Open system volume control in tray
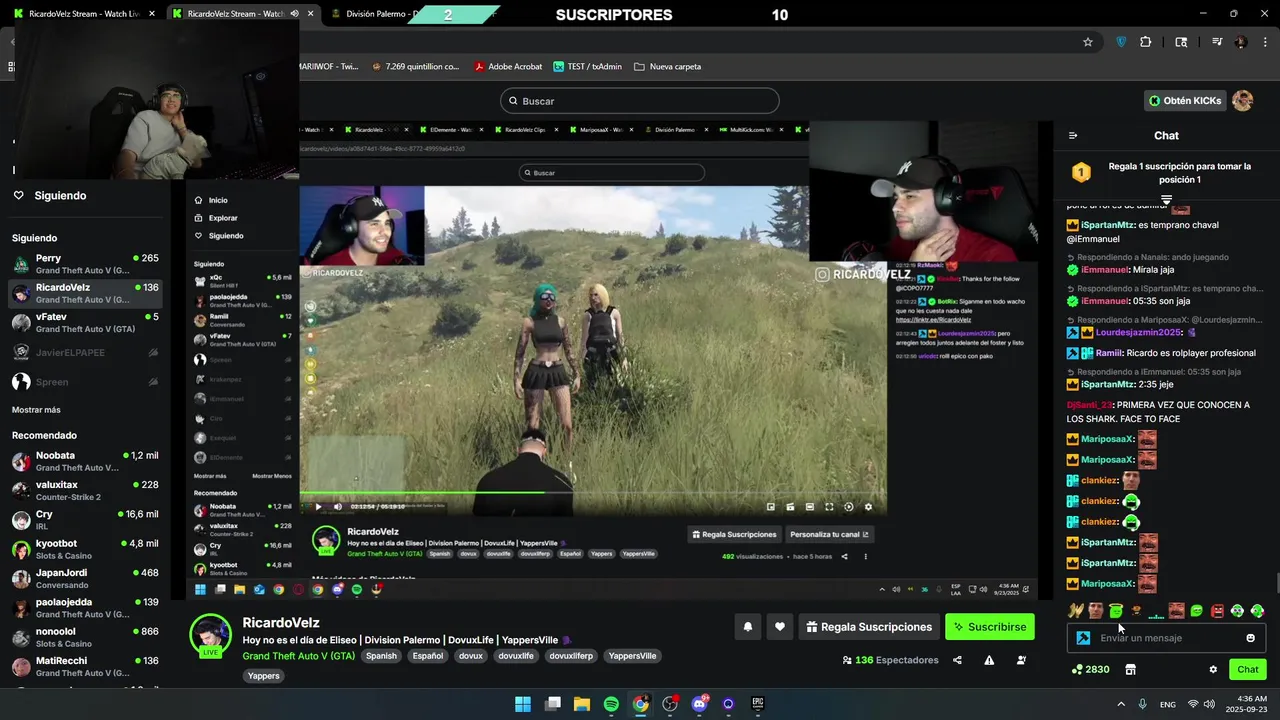Viewport: 1280px width, 720px height. coord(1210,704)
